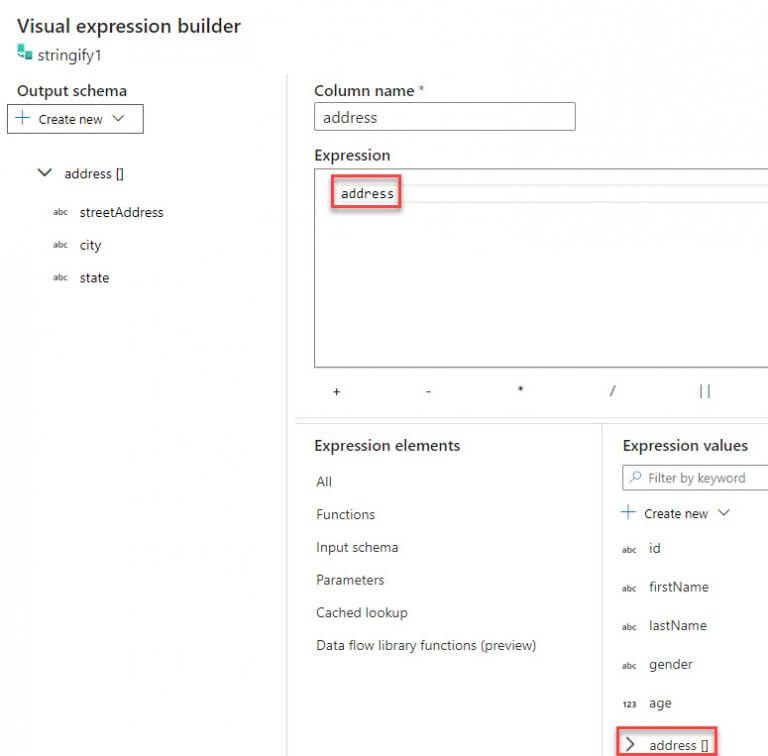Click the search icon in keyword filter
Image resolution: width=768 pixels, height=756 pixels.
(635, 478)
